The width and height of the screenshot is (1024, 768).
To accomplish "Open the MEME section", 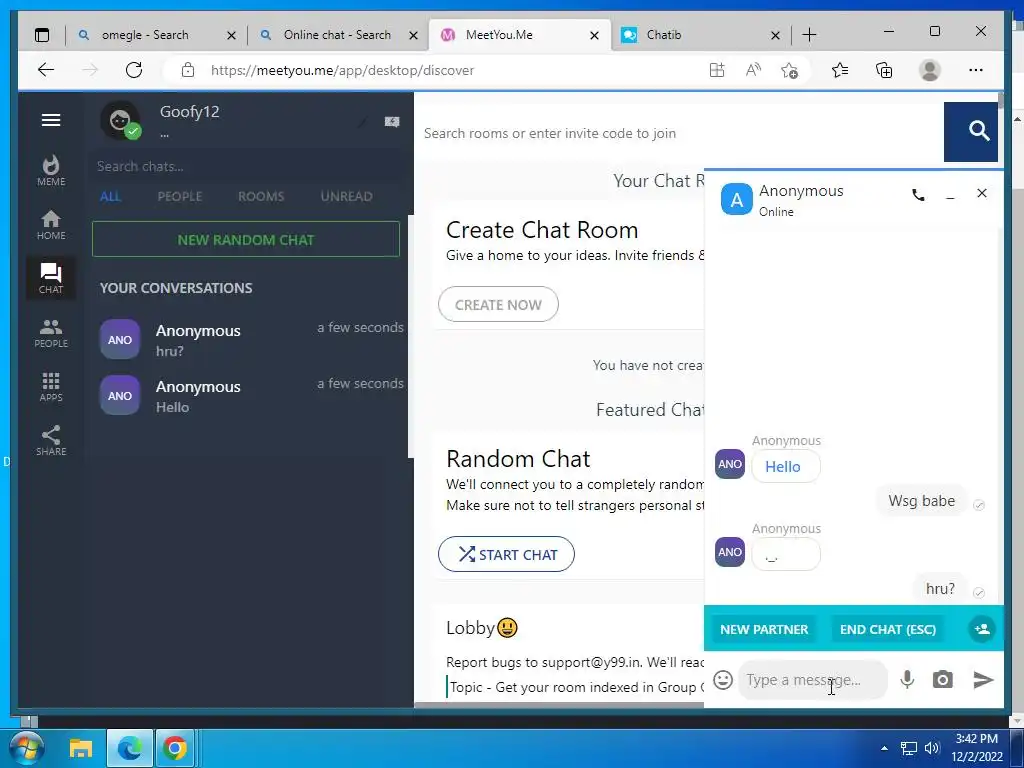I will click(51, 170).
